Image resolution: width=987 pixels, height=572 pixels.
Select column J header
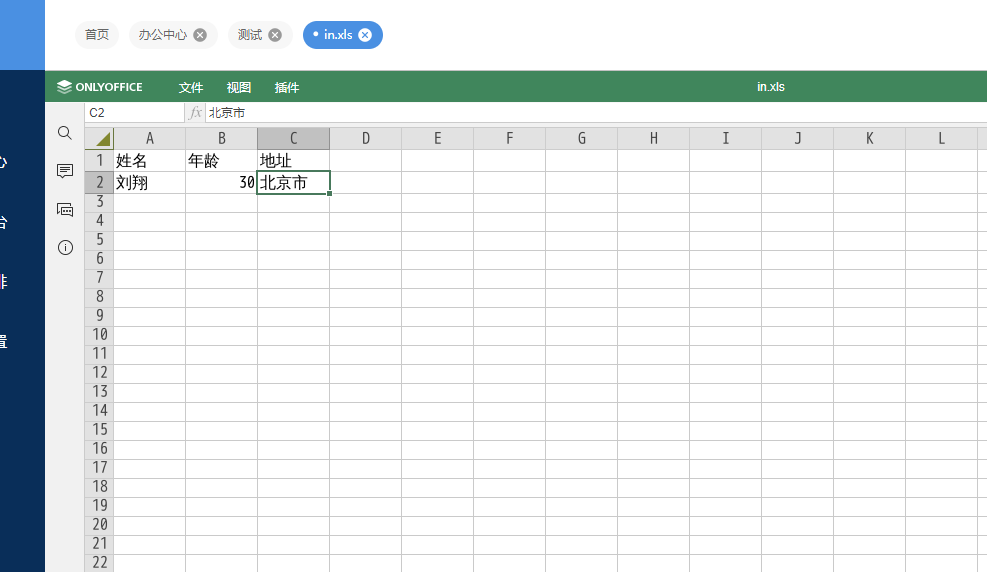[798, 138]
